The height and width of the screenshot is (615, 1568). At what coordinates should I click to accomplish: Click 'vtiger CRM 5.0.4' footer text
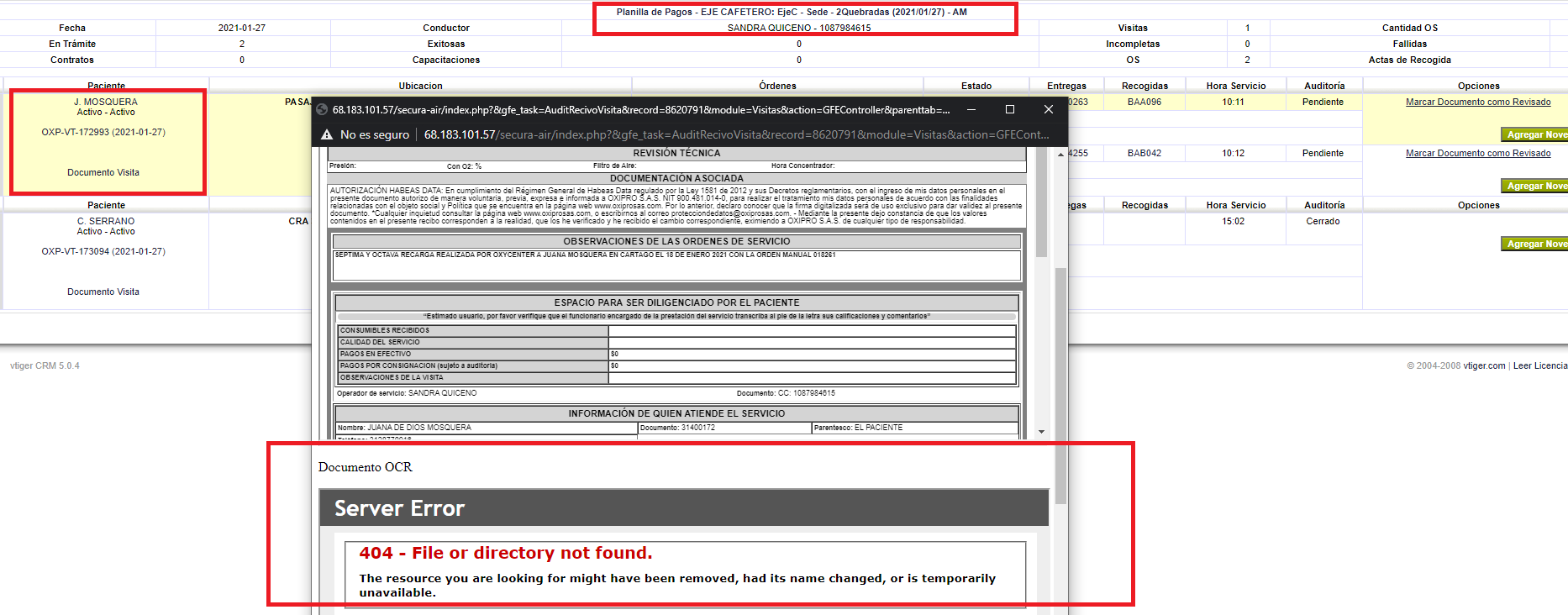45,365
